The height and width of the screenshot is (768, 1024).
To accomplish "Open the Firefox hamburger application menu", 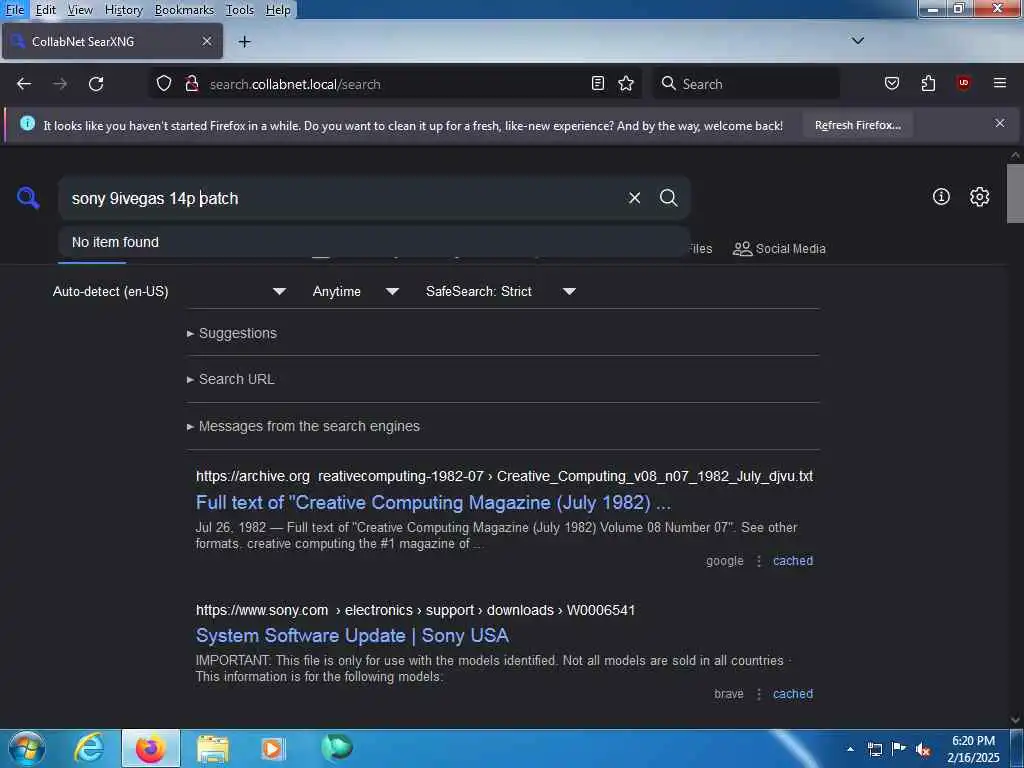I will (999, 83).
